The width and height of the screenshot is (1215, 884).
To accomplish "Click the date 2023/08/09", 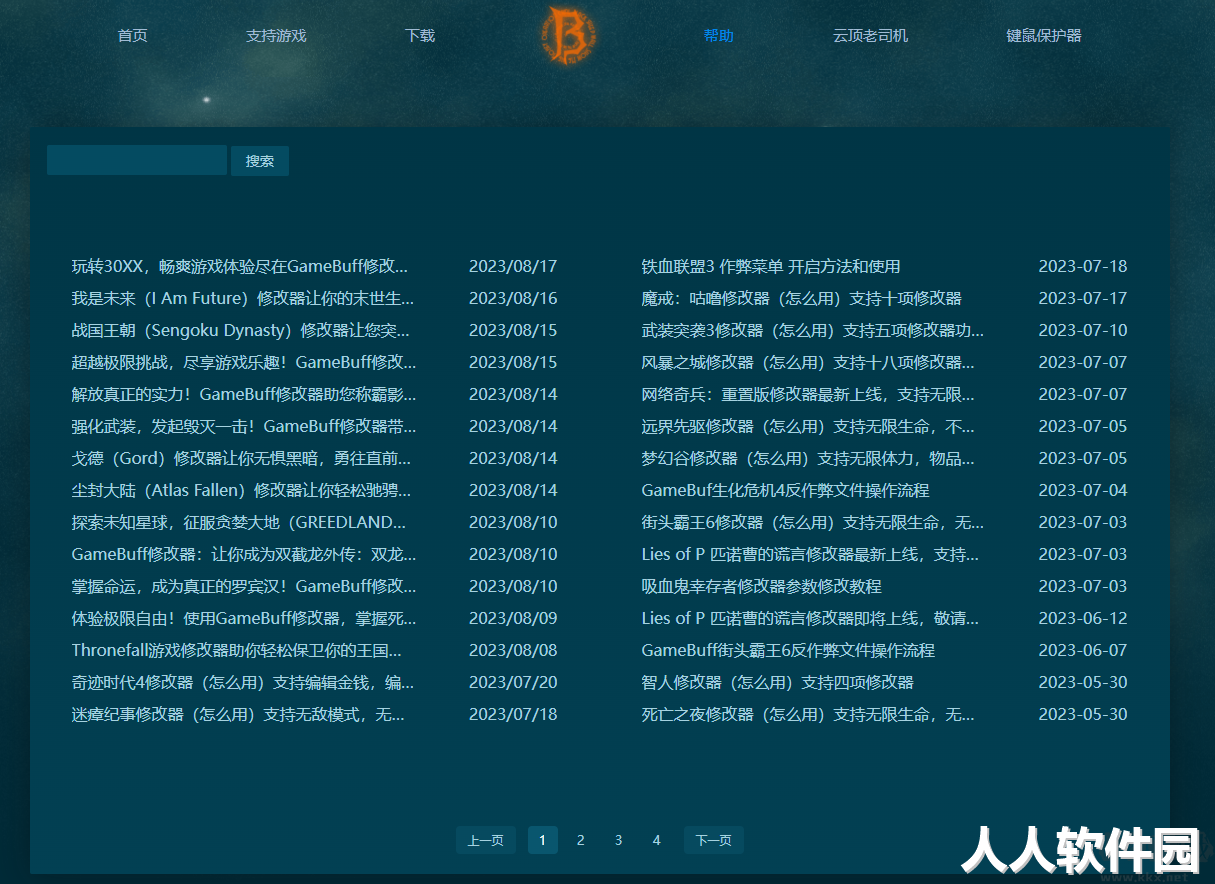I will tap(513, 618).
